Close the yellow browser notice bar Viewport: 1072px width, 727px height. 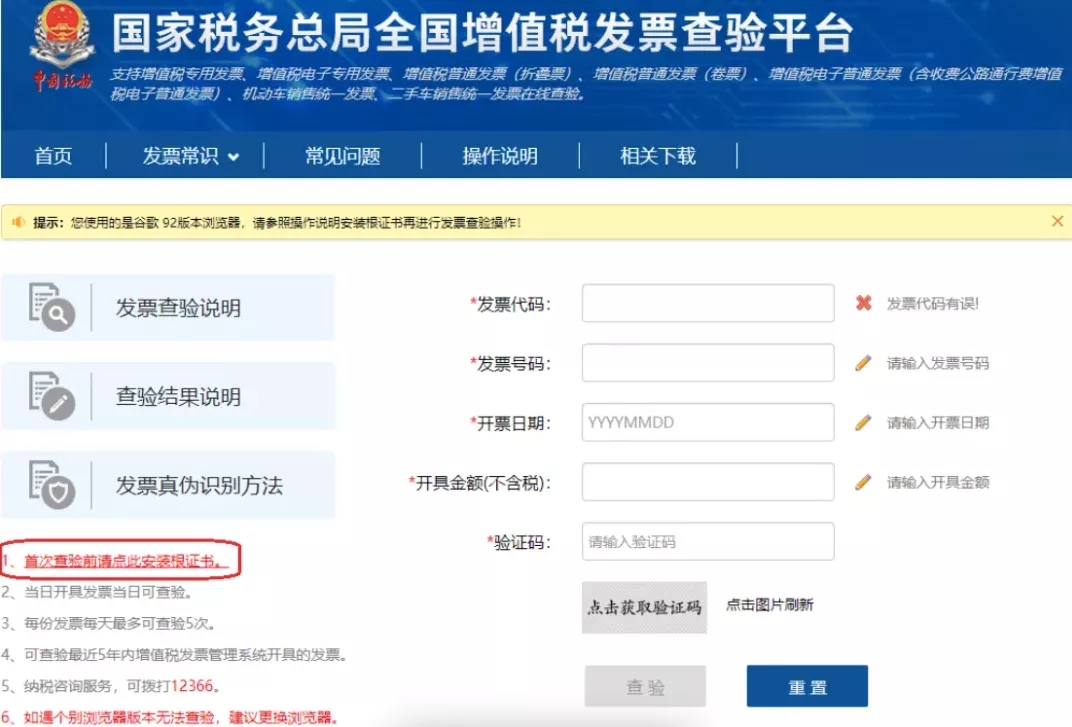pos(1057,221)
